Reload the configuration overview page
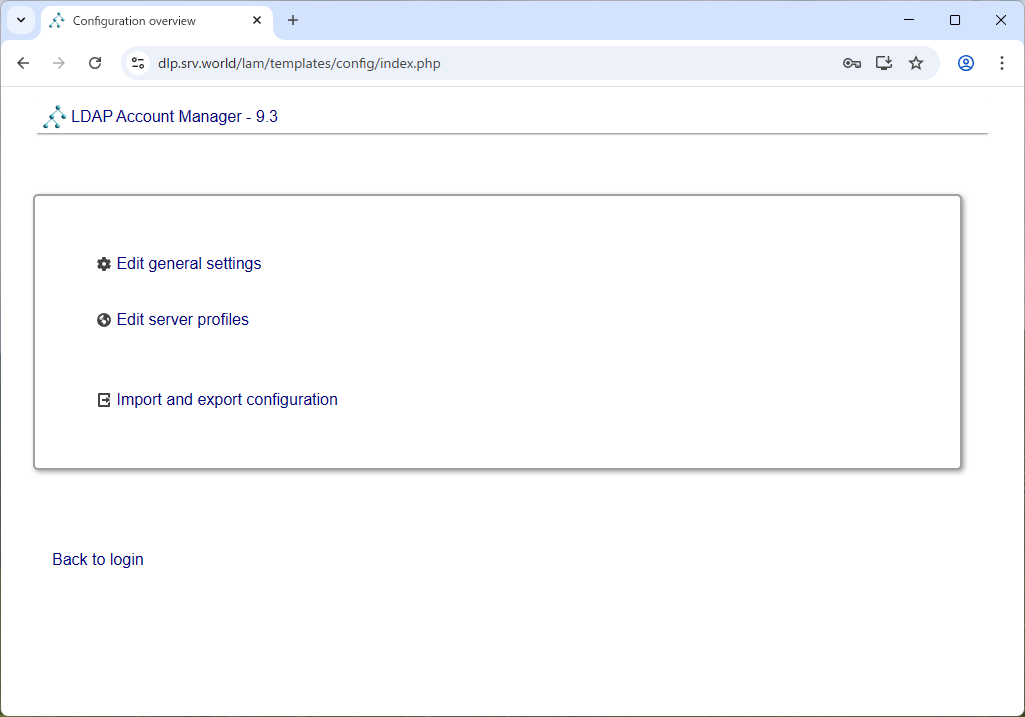This screenshot has height=717, width=1025. (95, 62)
